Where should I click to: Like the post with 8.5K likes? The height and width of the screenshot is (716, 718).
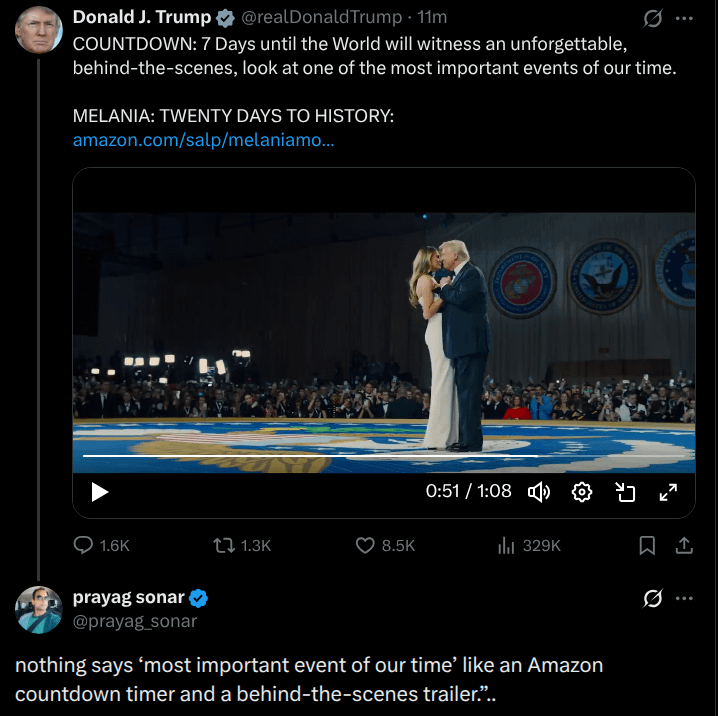(x=366, y=545)
